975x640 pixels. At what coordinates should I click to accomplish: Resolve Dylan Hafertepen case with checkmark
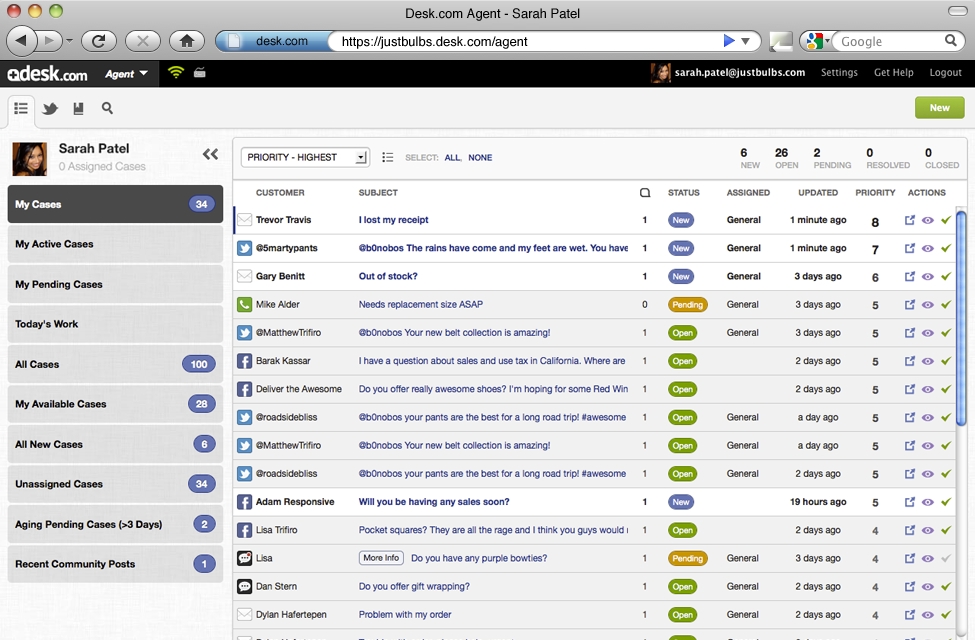click(x=946, y=614)
